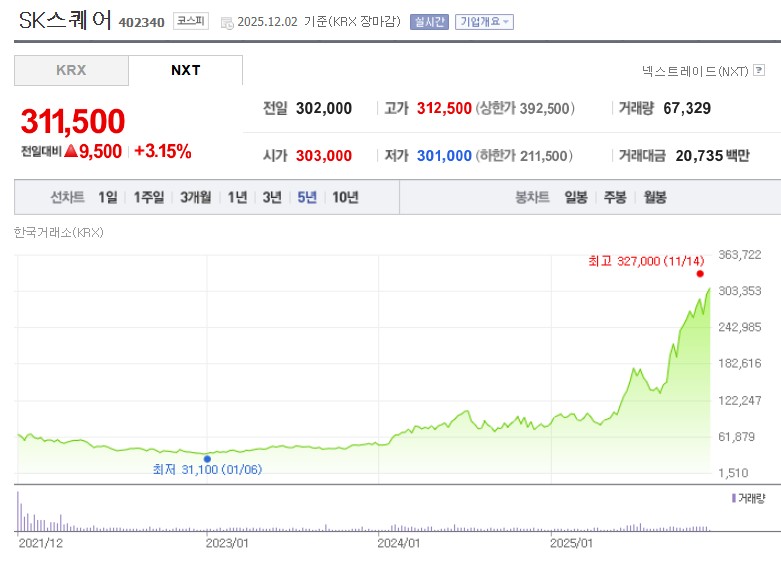Click the 363,722 y-axis value
This screenshot has width=781, height=563.
(740, 255)
